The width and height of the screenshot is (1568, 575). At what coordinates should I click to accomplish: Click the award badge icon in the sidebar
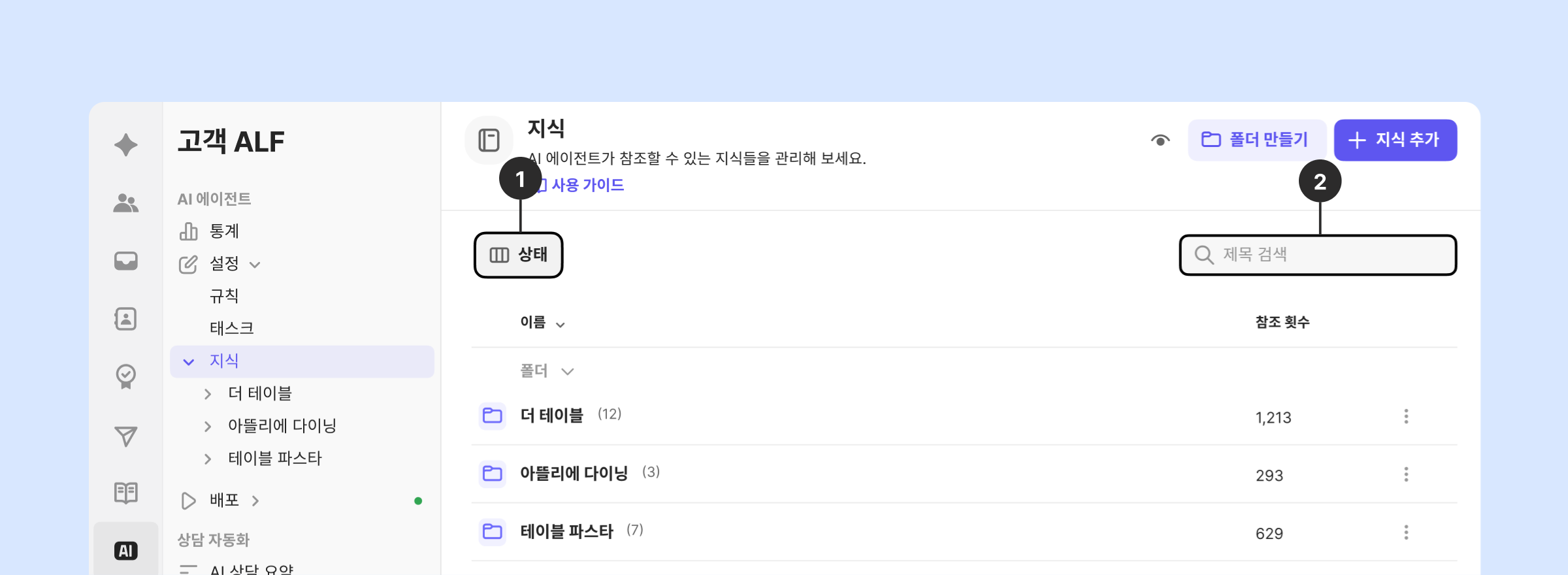(125, 376)
